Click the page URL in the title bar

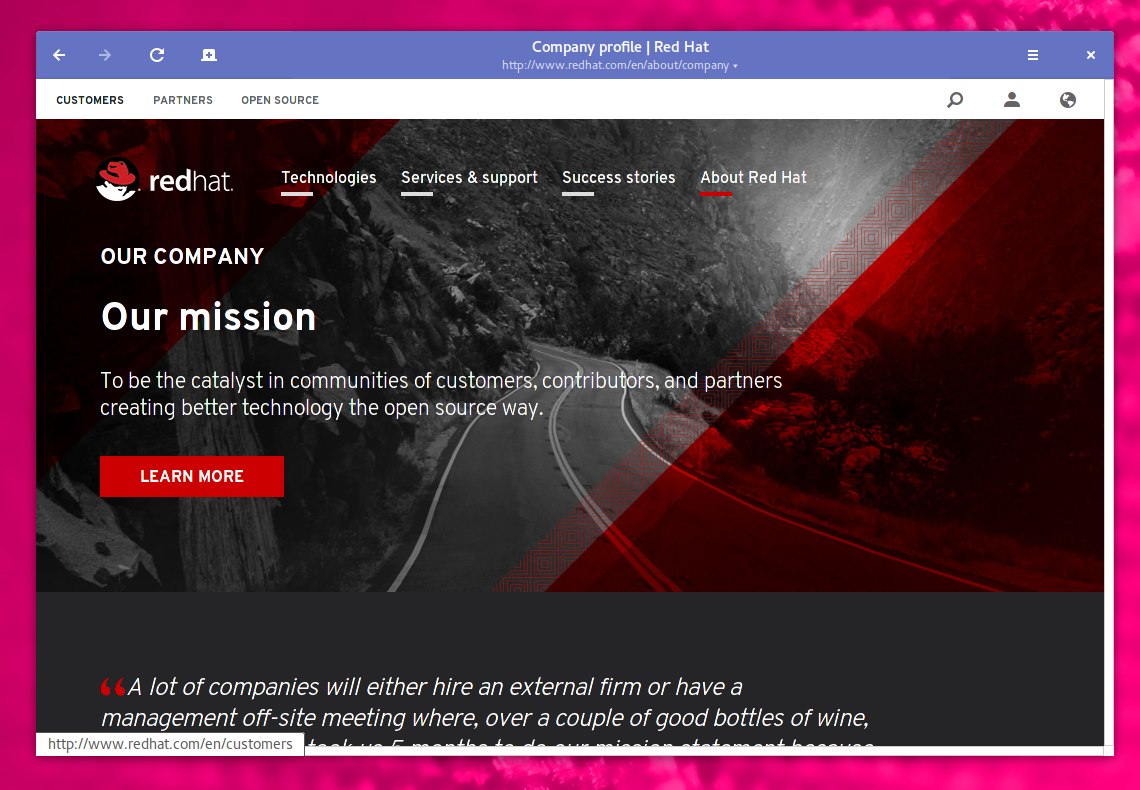(x=615, y=65)
